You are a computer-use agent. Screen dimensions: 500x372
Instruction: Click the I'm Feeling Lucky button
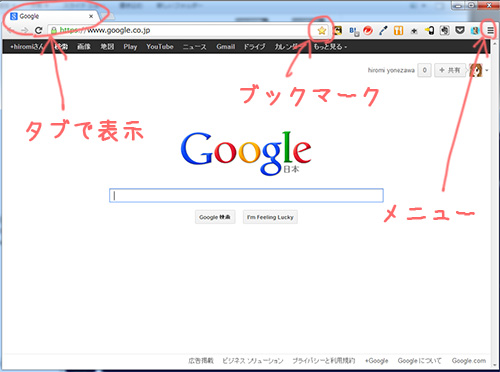tap(270, 217)
